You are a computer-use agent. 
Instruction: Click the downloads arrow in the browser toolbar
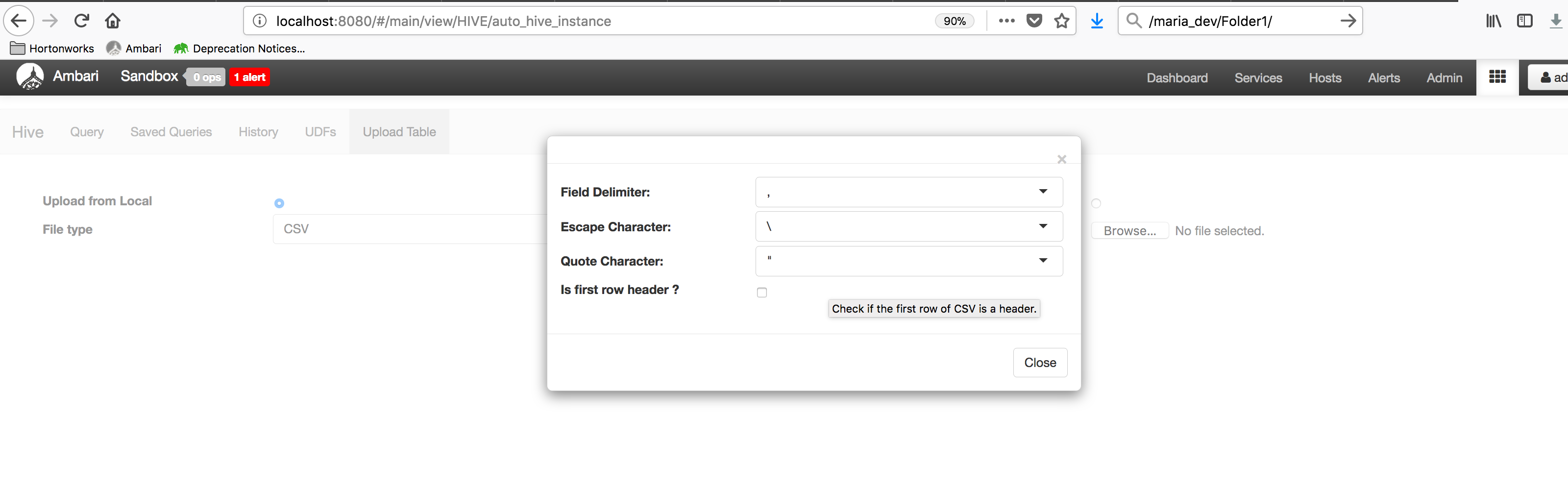pyautogui.click(x=1097, y=21)
